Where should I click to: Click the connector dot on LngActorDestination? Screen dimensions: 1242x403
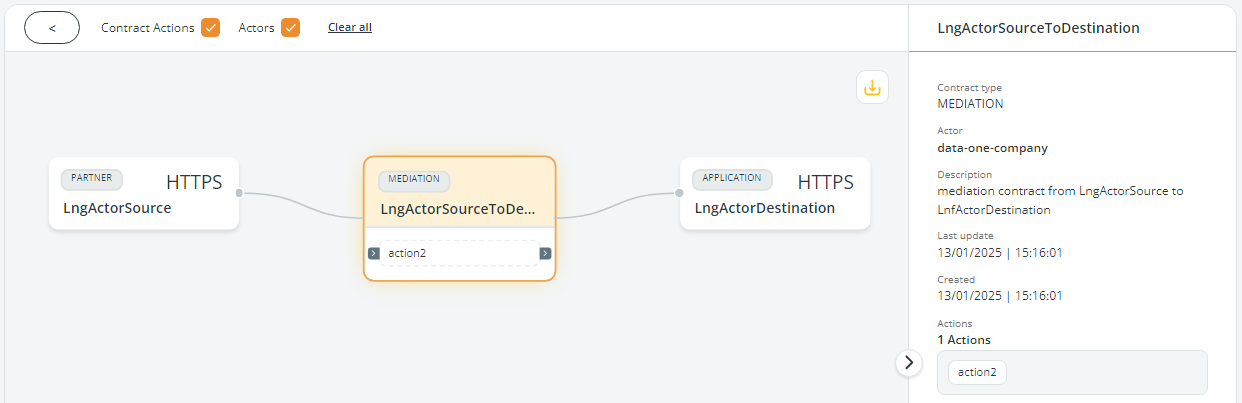click(x=680, y=193)
